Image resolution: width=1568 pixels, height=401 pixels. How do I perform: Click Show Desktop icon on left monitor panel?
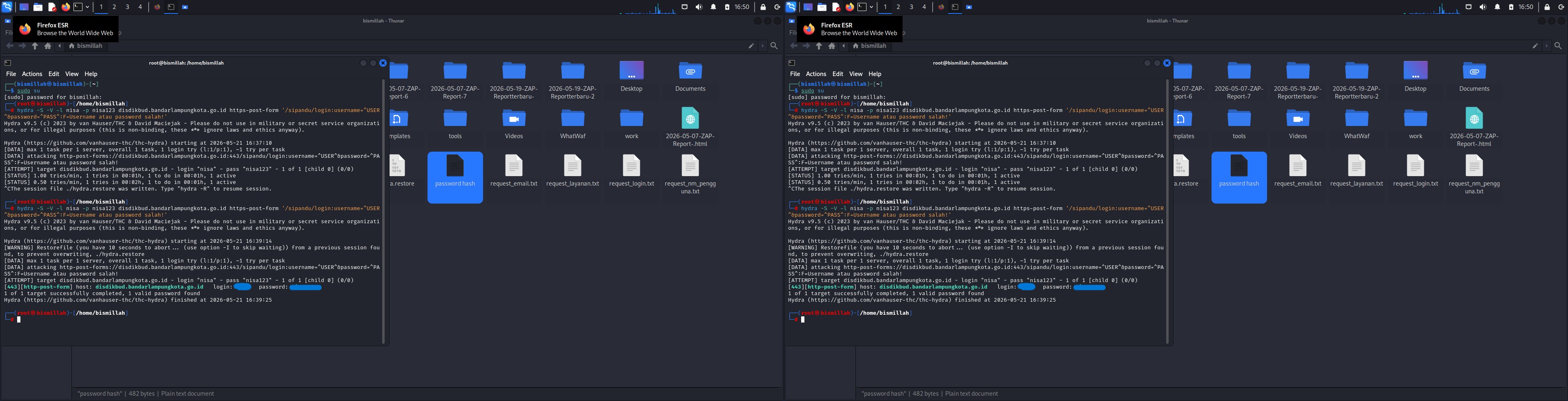pos(24,7)
